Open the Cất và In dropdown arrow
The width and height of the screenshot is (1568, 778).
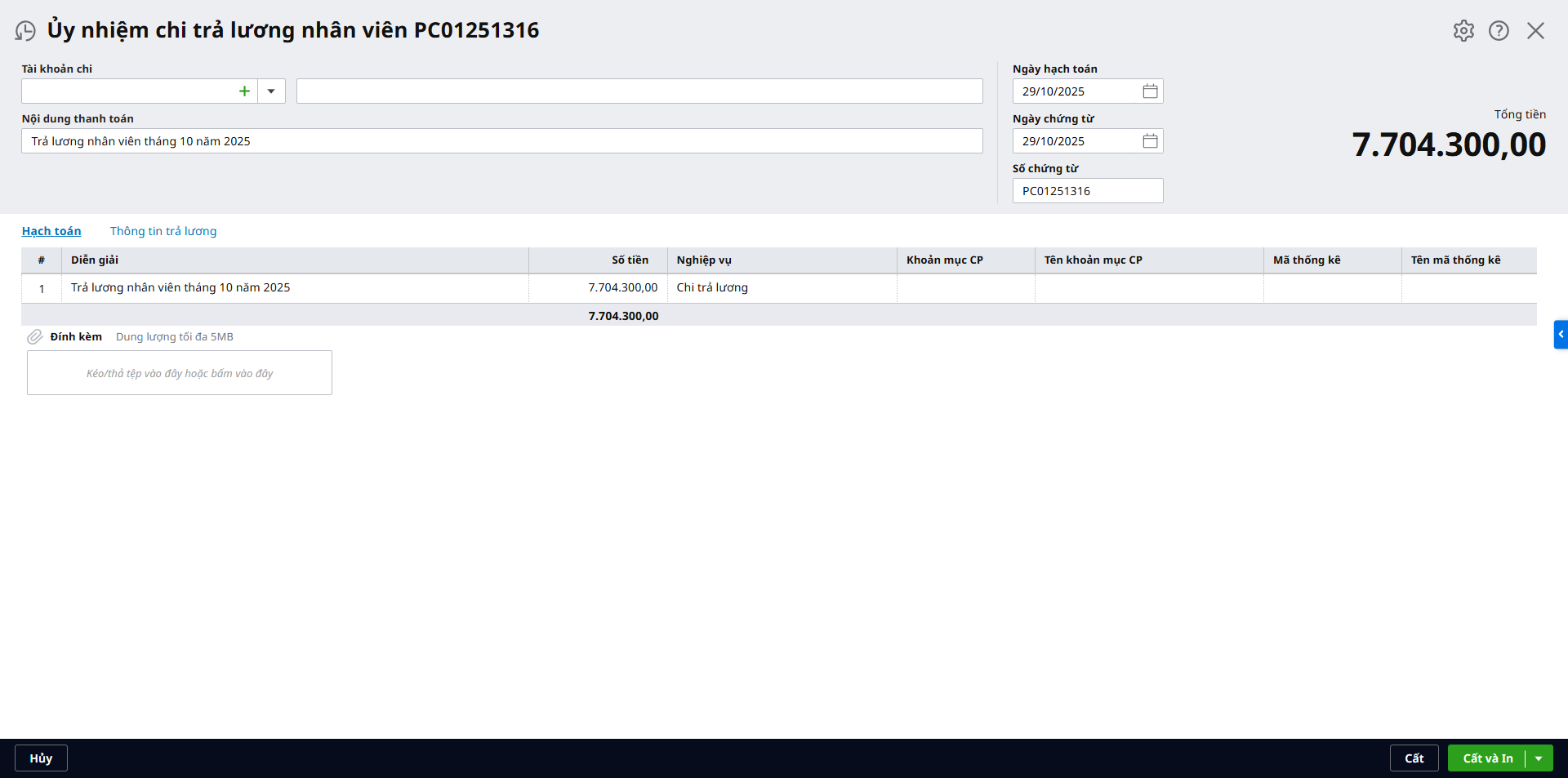[1539, 758]
